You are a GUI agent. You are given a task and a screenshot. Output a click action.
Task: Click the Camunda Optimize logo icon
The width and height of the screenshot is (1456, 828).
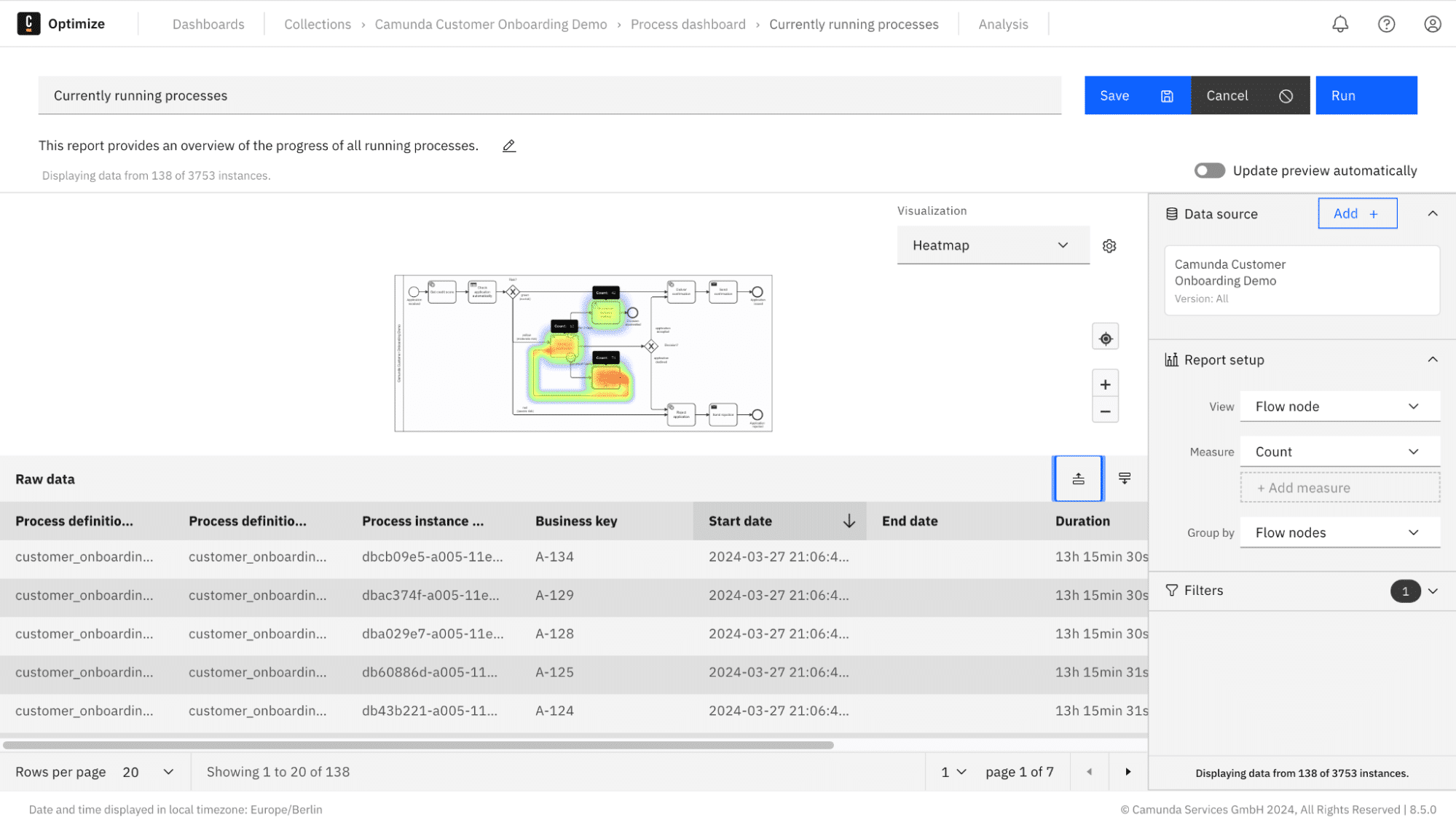[x=28, y=23]
